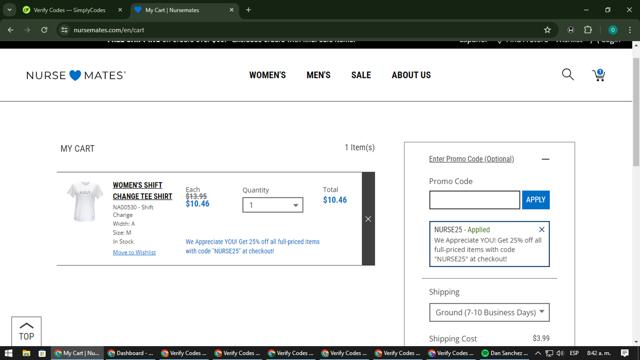The width and height of the screenshot is (640, 360).
Task: Open the Chrome profile avatar
Action: (613, 30)
